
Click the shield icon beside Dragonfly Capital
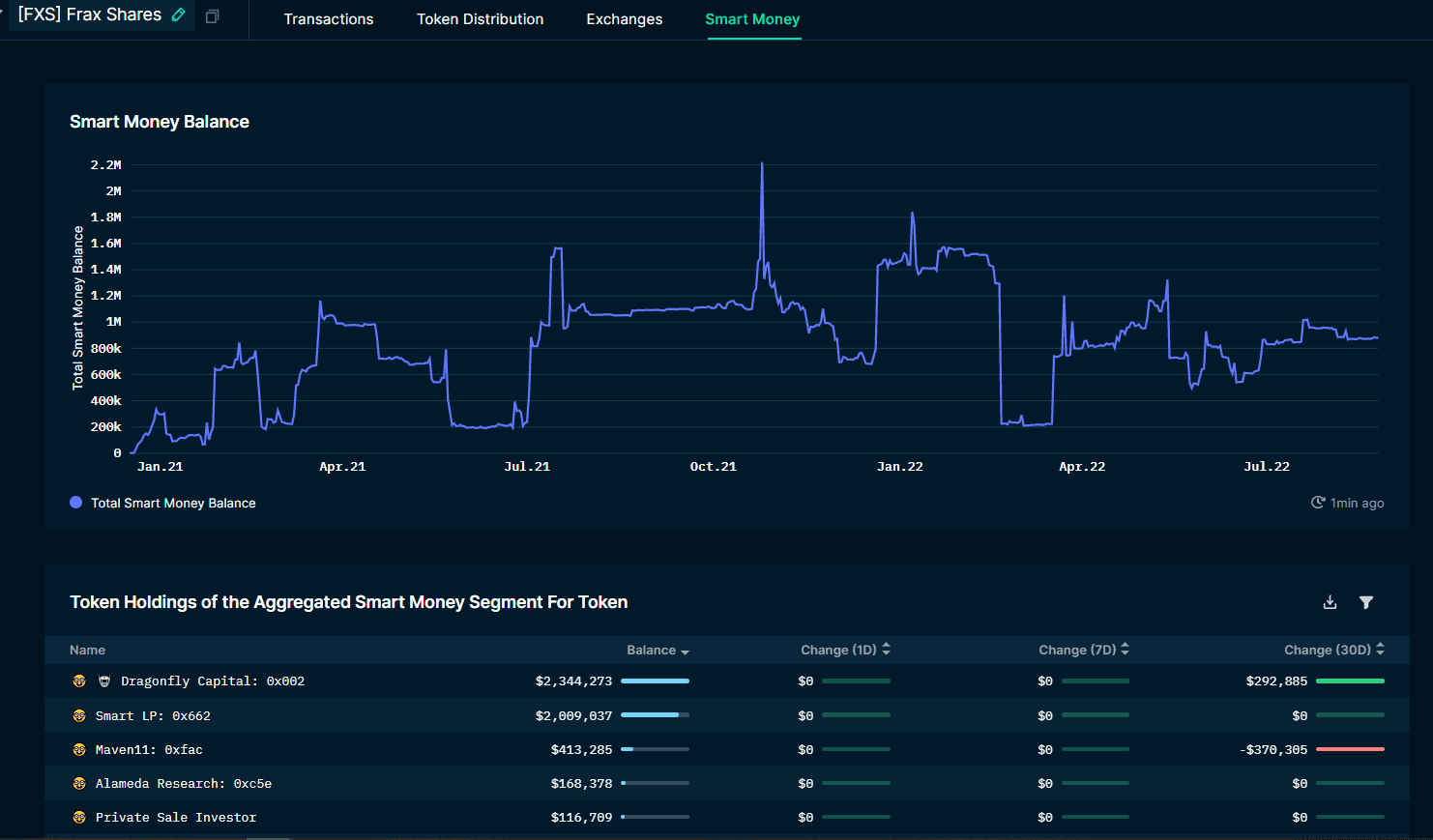pyautogui.click(x=104, y=681)
